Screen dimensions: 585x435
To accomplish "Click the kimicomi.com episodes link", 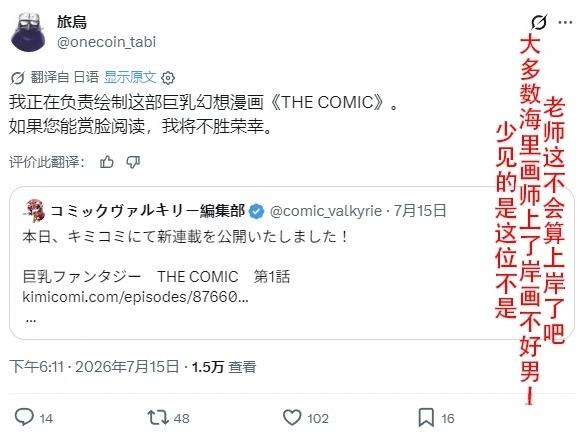I will pos(135,297).
